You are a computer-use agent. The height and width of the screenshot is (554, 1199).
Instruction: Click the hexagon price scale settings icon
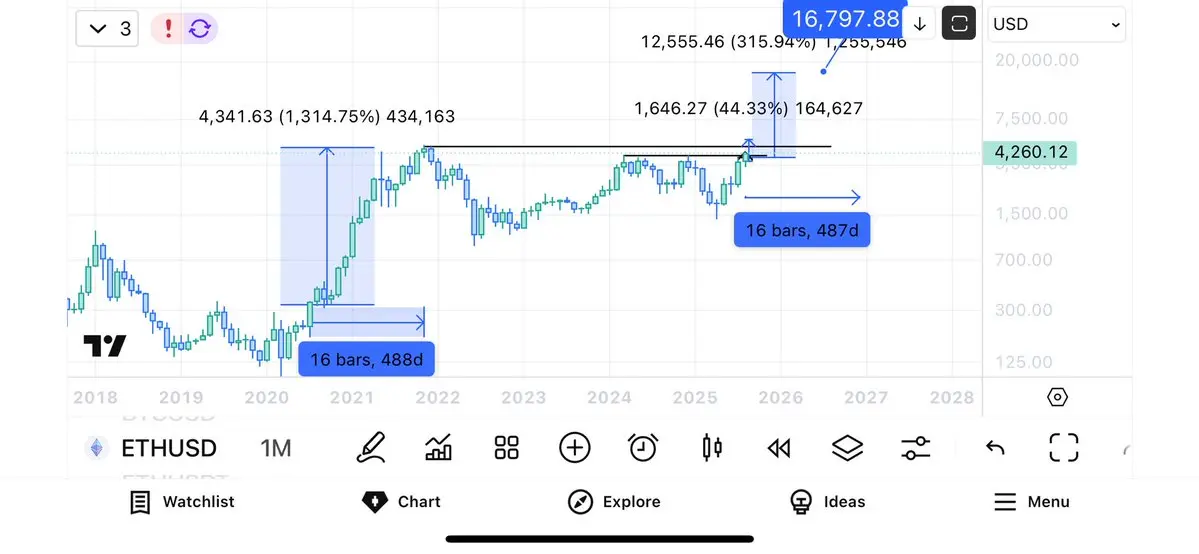(x=1057, y=397)
